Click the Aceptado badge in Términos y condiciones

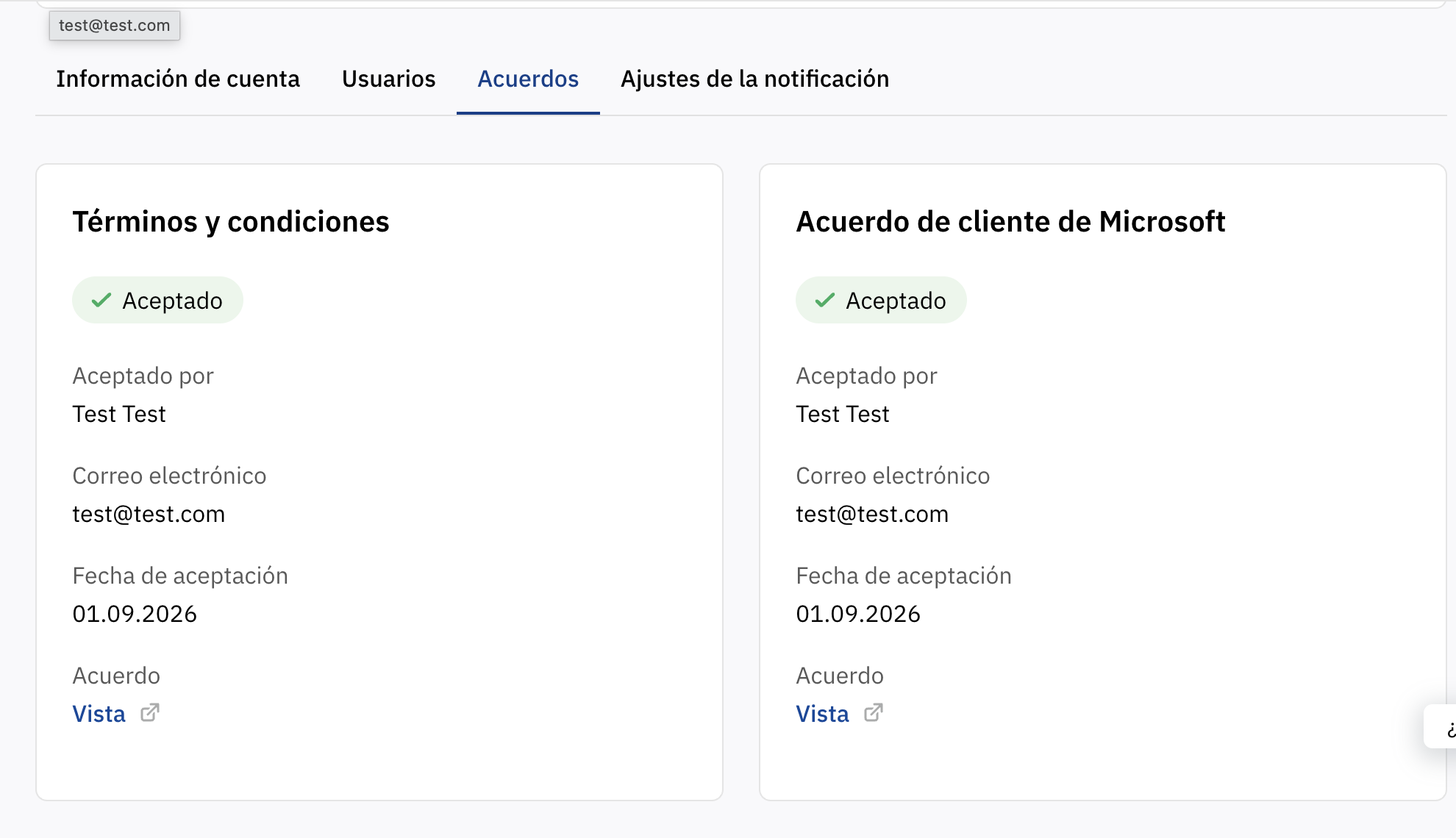[157, 300]
